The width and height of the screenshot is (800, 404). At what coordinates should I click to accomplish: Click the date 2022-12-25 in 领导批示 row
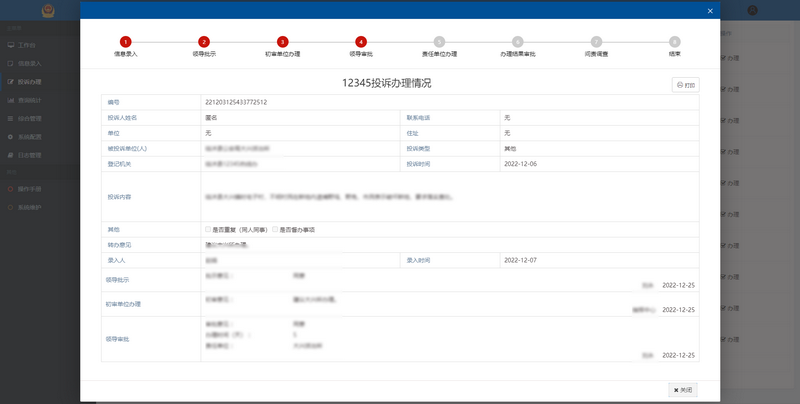[x=679, y=285]
